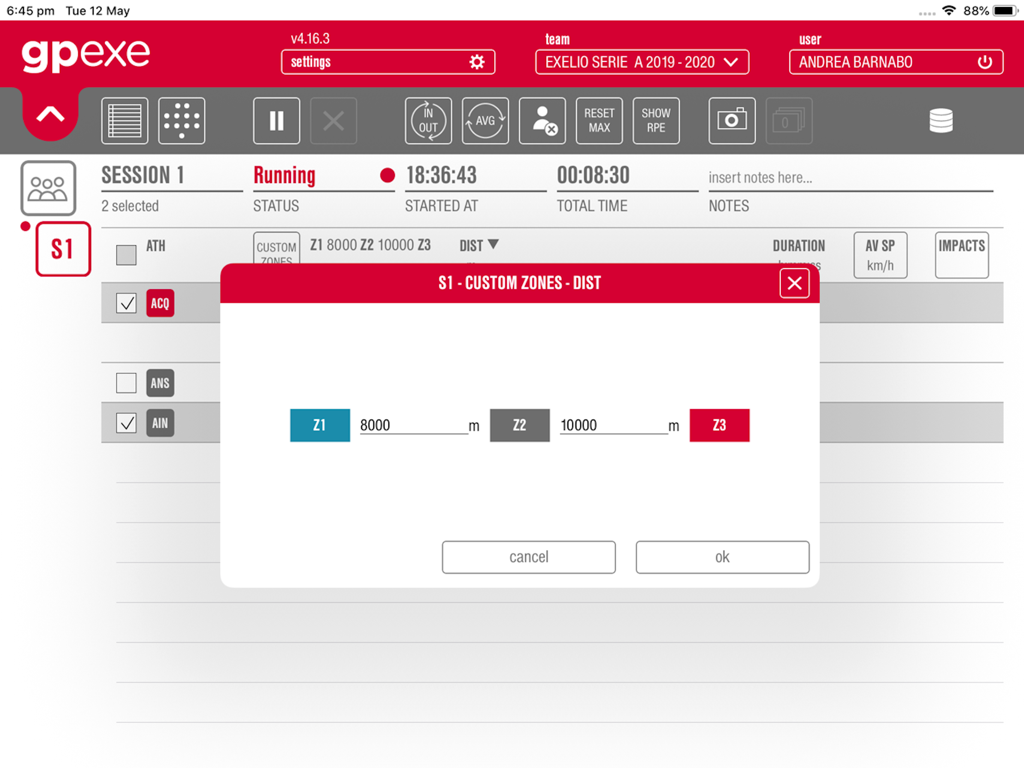
Task: Take a snapshot with the camera icon
Action: tap(733, 120)
